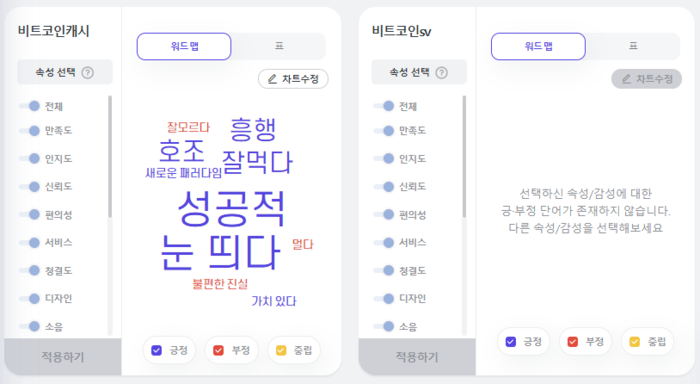This screenshot has width=700, height=384.
Task: Click help icon beside 속성 선택 in 비트코인캐시 panel
Action: pyautogui.click(x=88, y=73)
